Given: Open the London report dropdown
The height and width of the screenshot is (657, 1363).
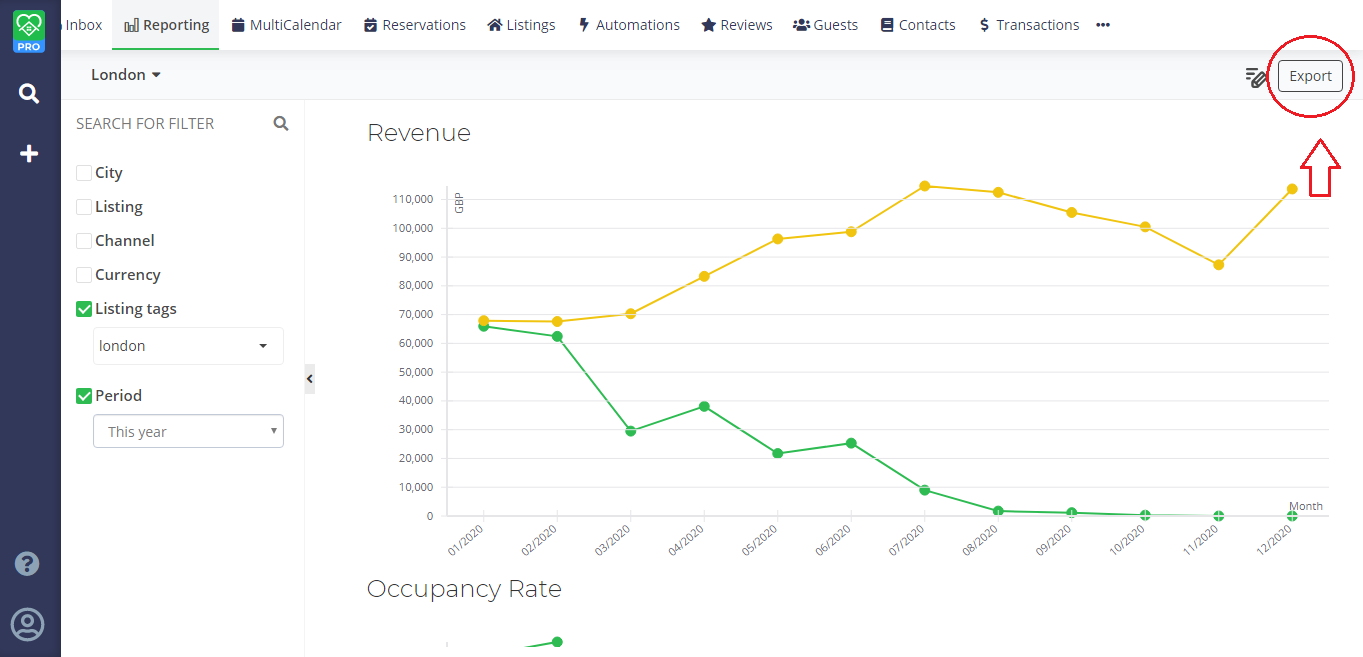Looking at the screenshot, I should [126, 75].
